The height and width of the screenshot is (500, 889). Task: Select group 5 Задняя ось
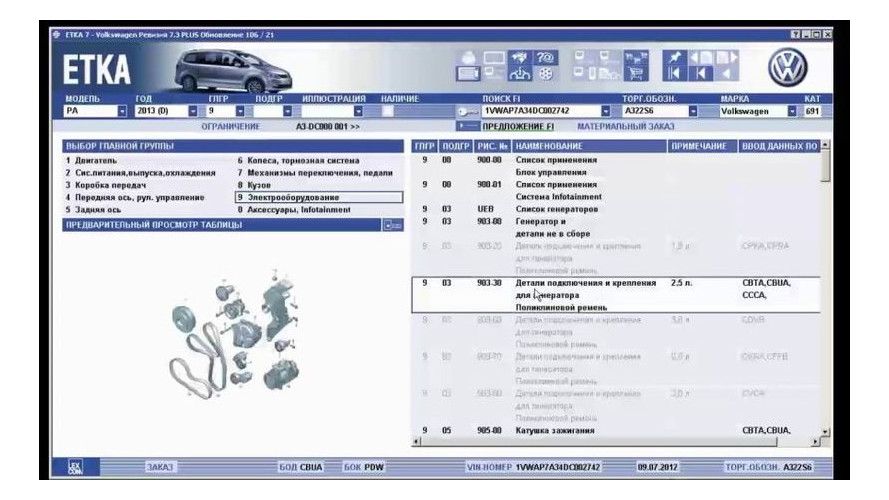coord(92,210)
